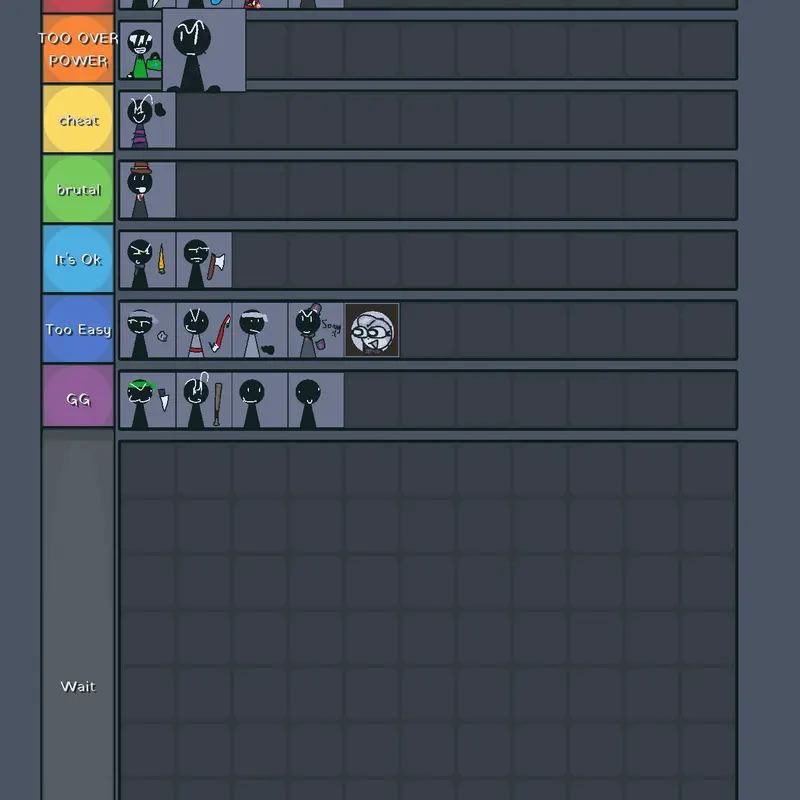Click the light-blue 'It's Ok' tier label

point(78,259)
